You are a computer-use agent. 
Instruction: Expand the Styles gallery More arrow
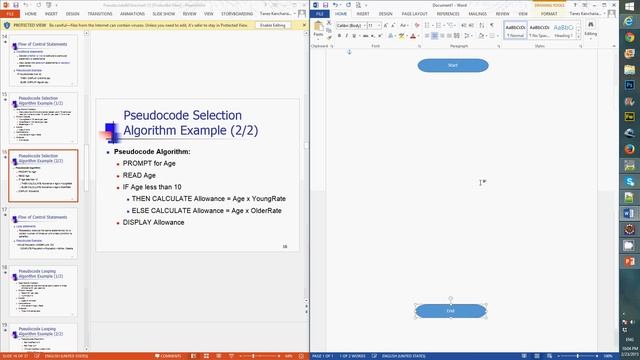578,37
